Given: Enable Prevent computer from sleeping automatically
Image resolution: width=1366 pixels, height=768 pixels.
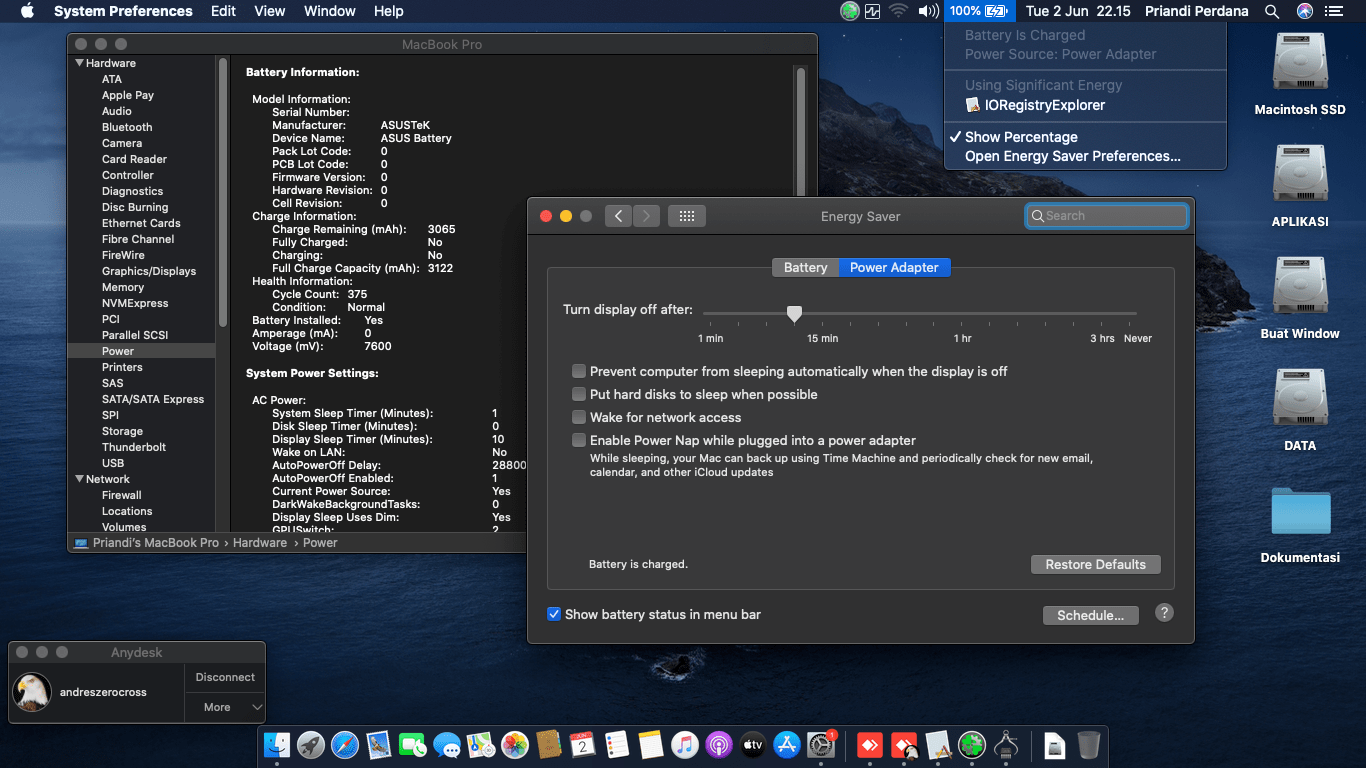Looking at the screenshot, I should tap(579, 371).
